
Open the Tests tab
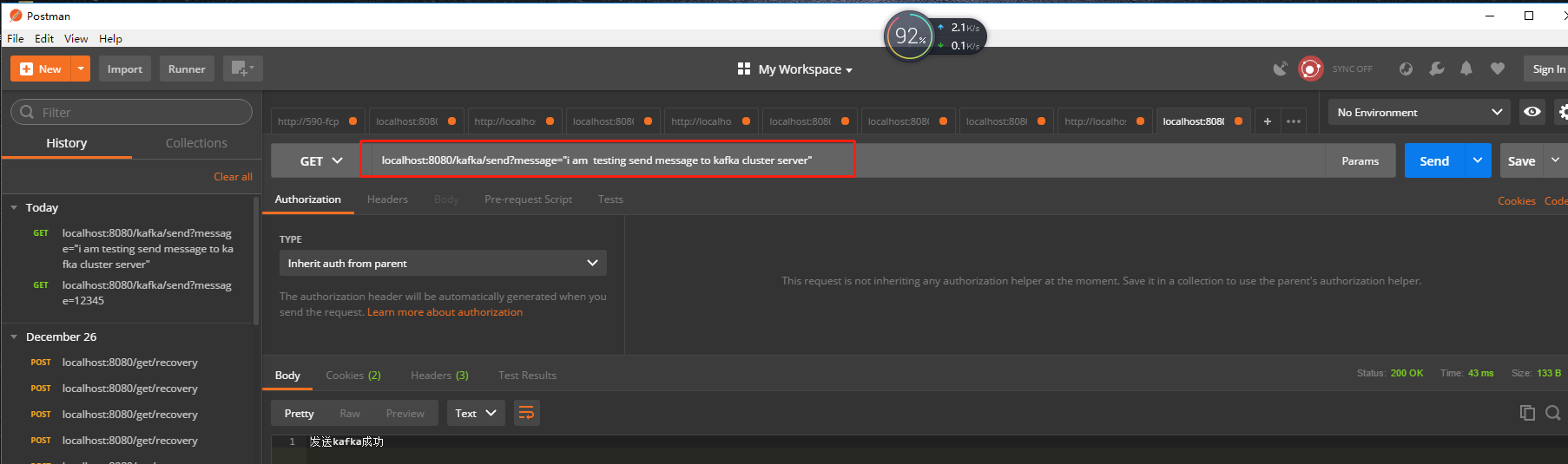(x=610, y=199)
